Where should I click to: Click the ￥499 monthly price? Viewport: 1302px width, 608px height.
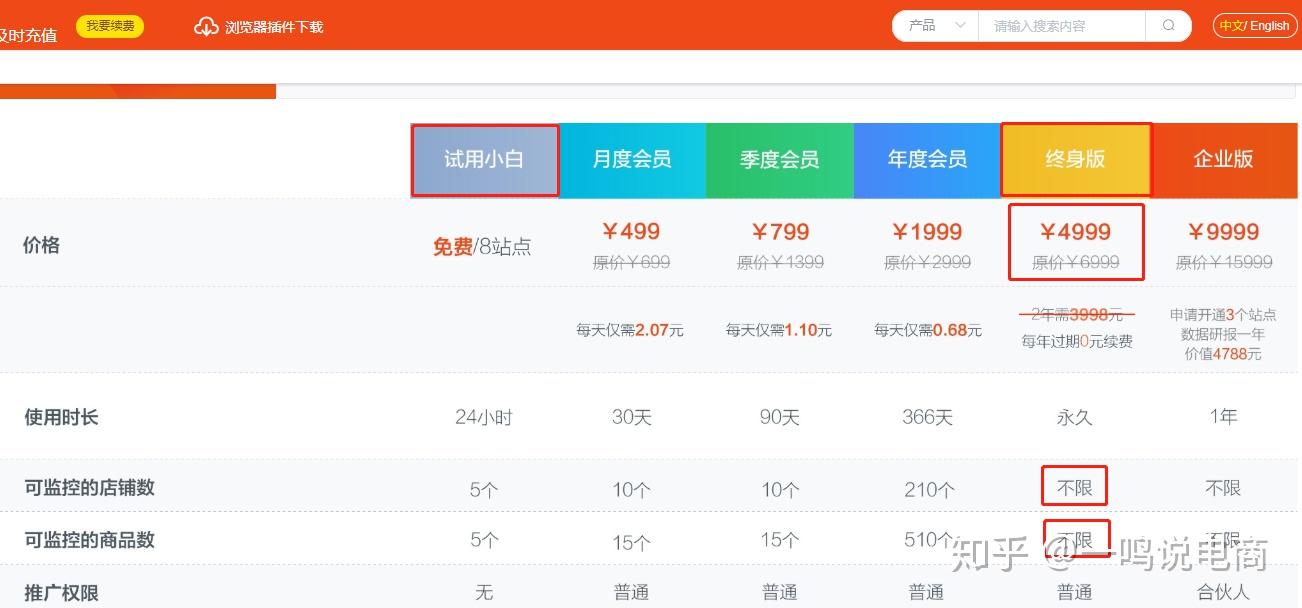(x=631, y=232)
